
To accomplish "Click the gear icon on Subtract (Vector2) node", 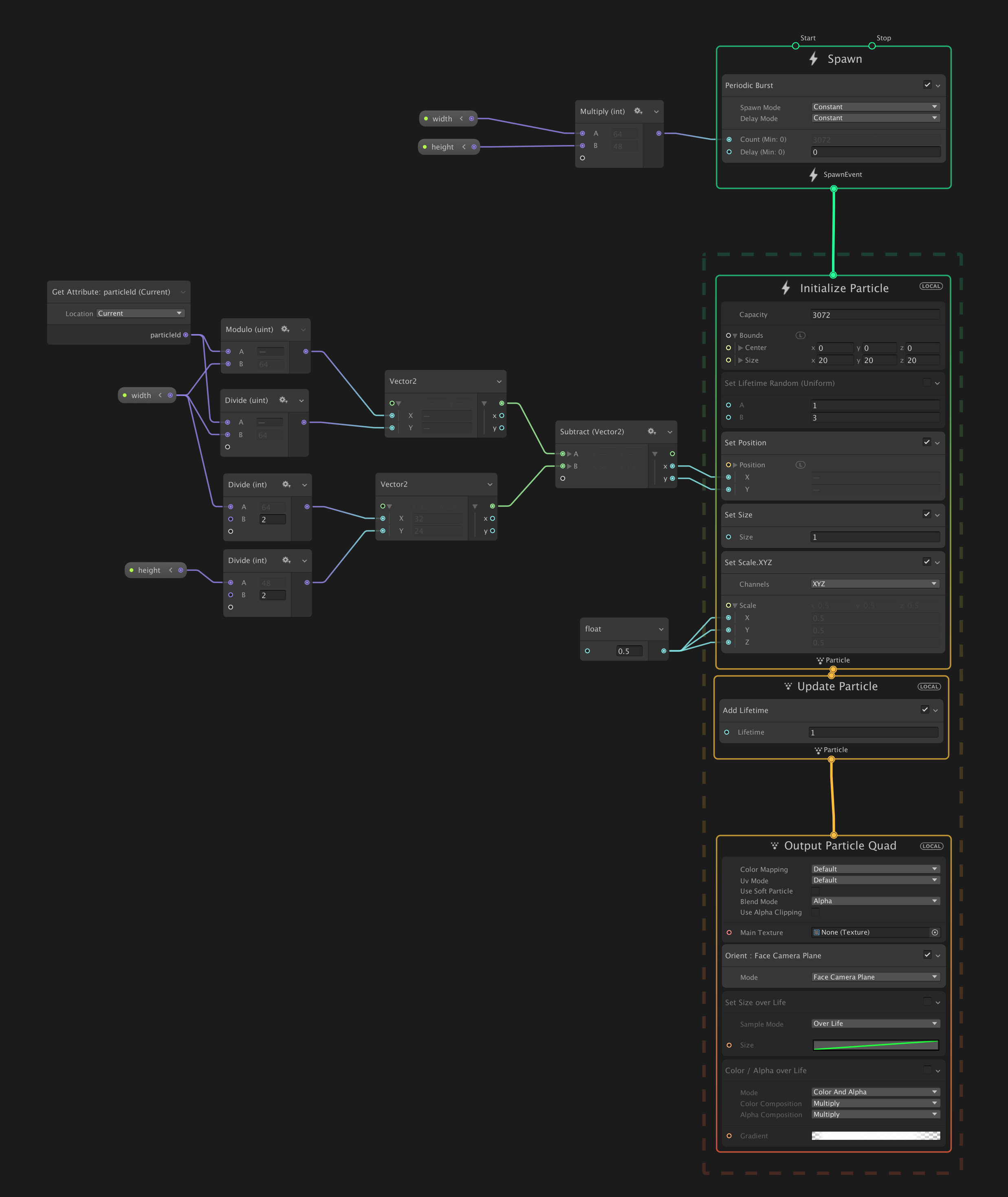I will coord(651,432).
